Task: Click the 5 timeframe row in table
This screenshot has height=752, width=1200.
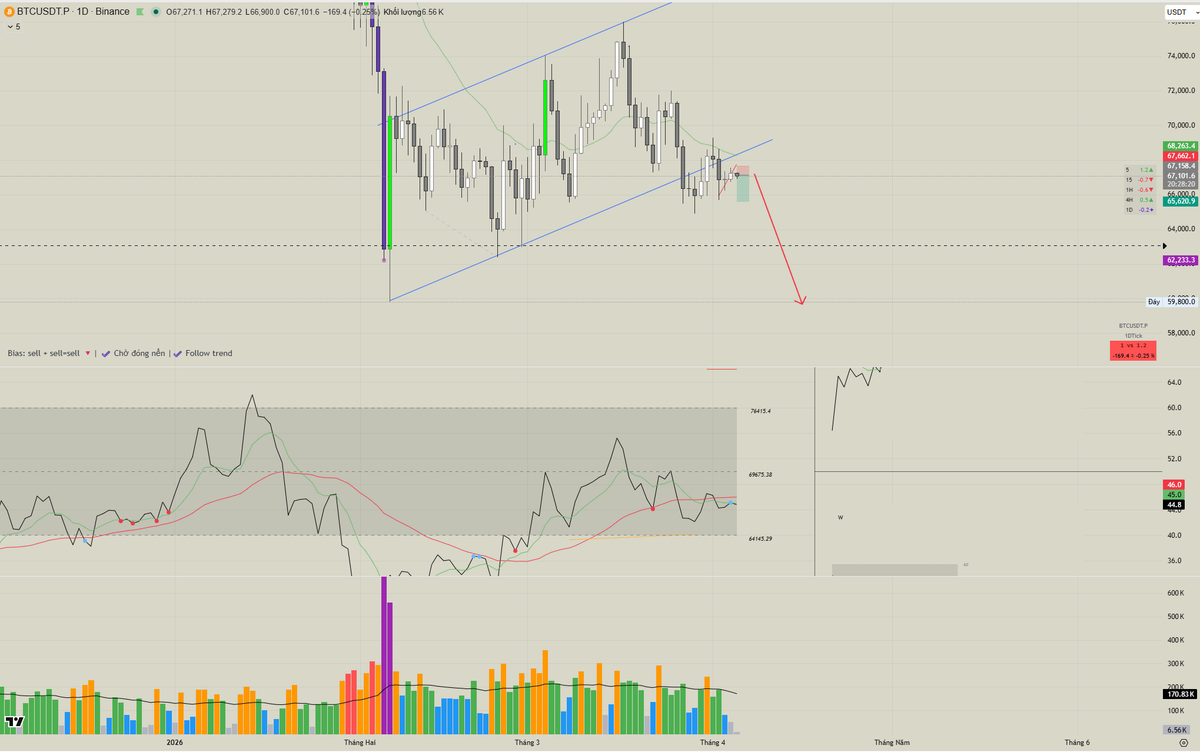Action: [1139, 170]
